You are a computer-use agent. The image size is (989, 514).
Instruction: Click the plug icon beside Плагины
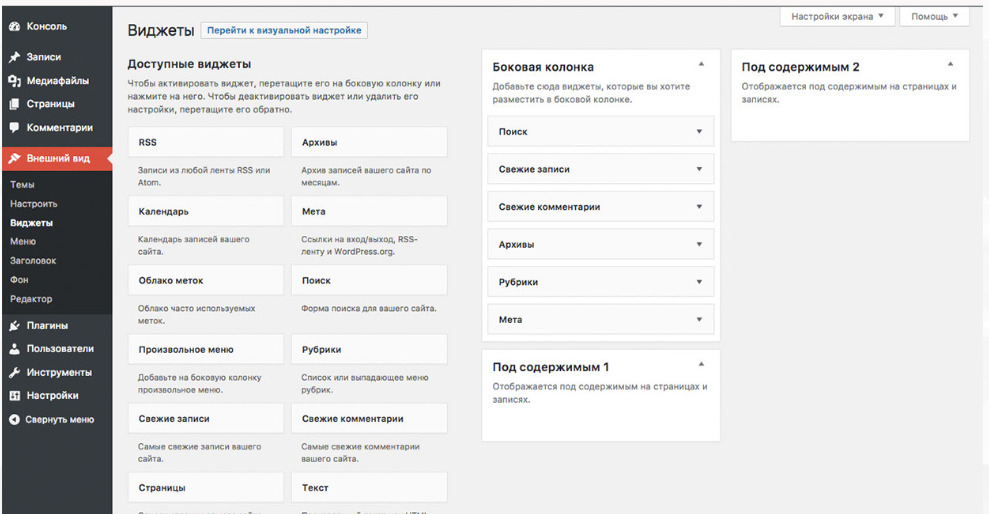15,325
